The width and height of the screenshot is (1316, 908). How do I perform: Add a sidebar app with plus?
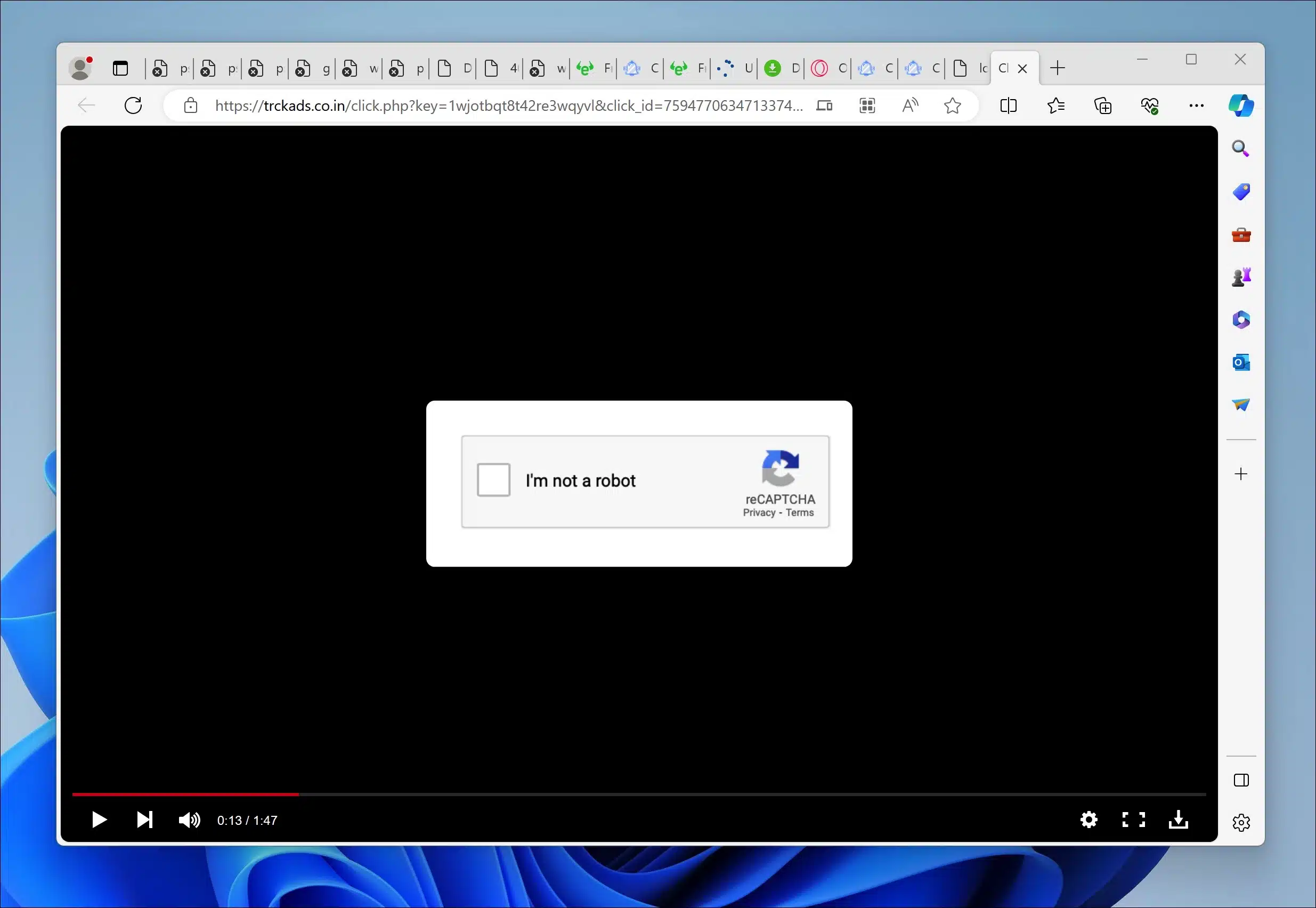point(1240,474)
